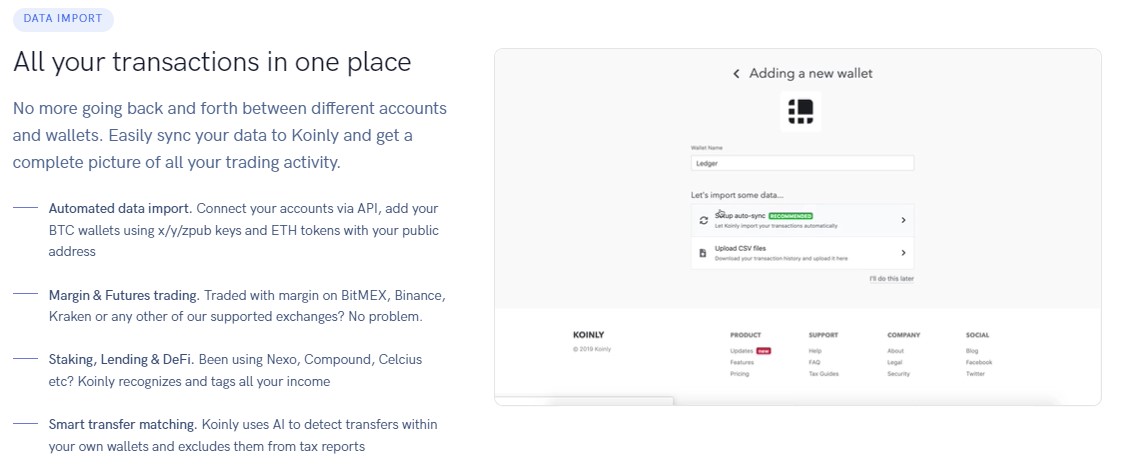Open the Tax Guides support link
Viewport: 1129px width, 474px height.
[x=823, y=373]
